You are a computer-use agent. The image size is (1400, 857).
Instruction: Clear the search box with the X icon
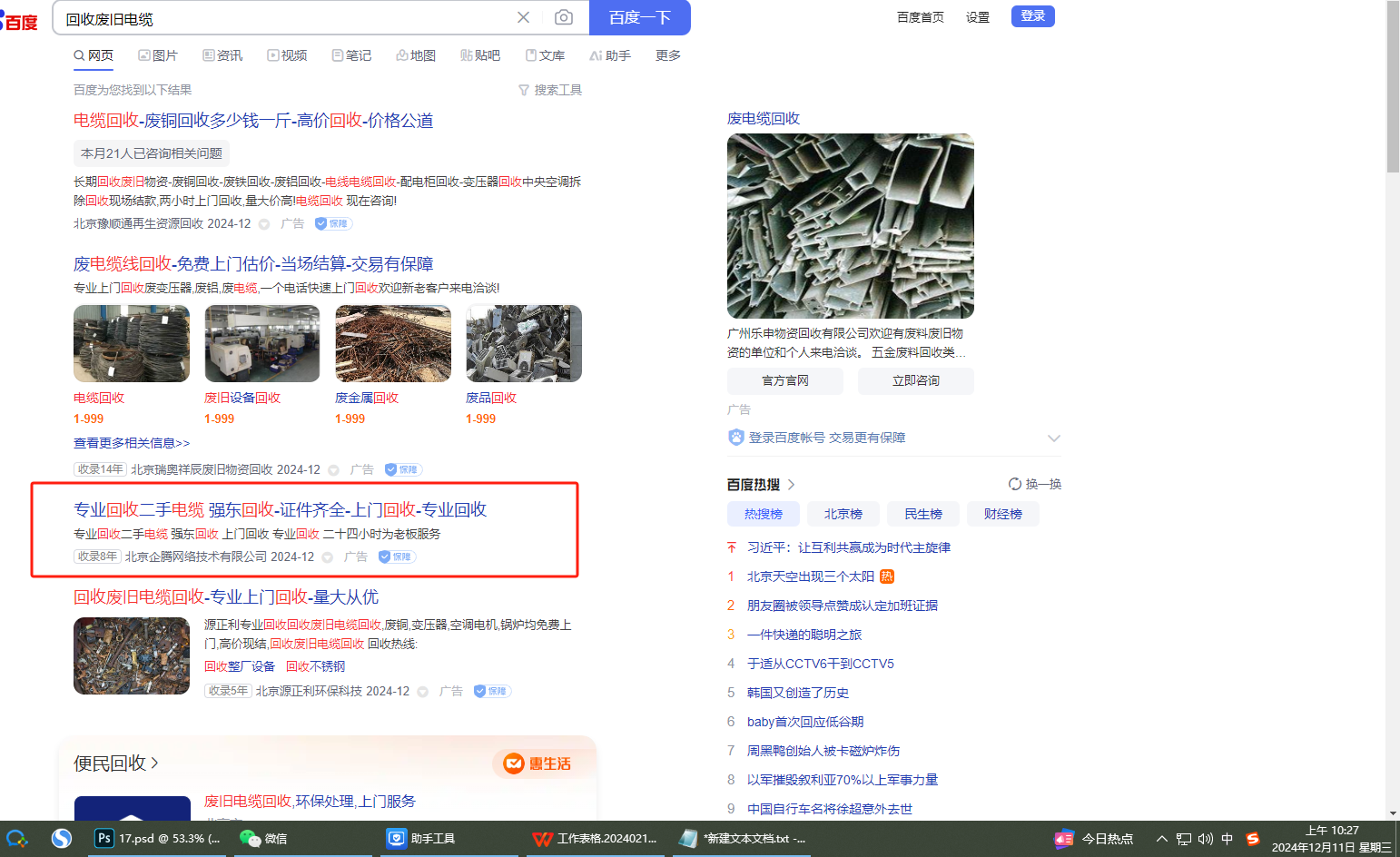[523, 17]
